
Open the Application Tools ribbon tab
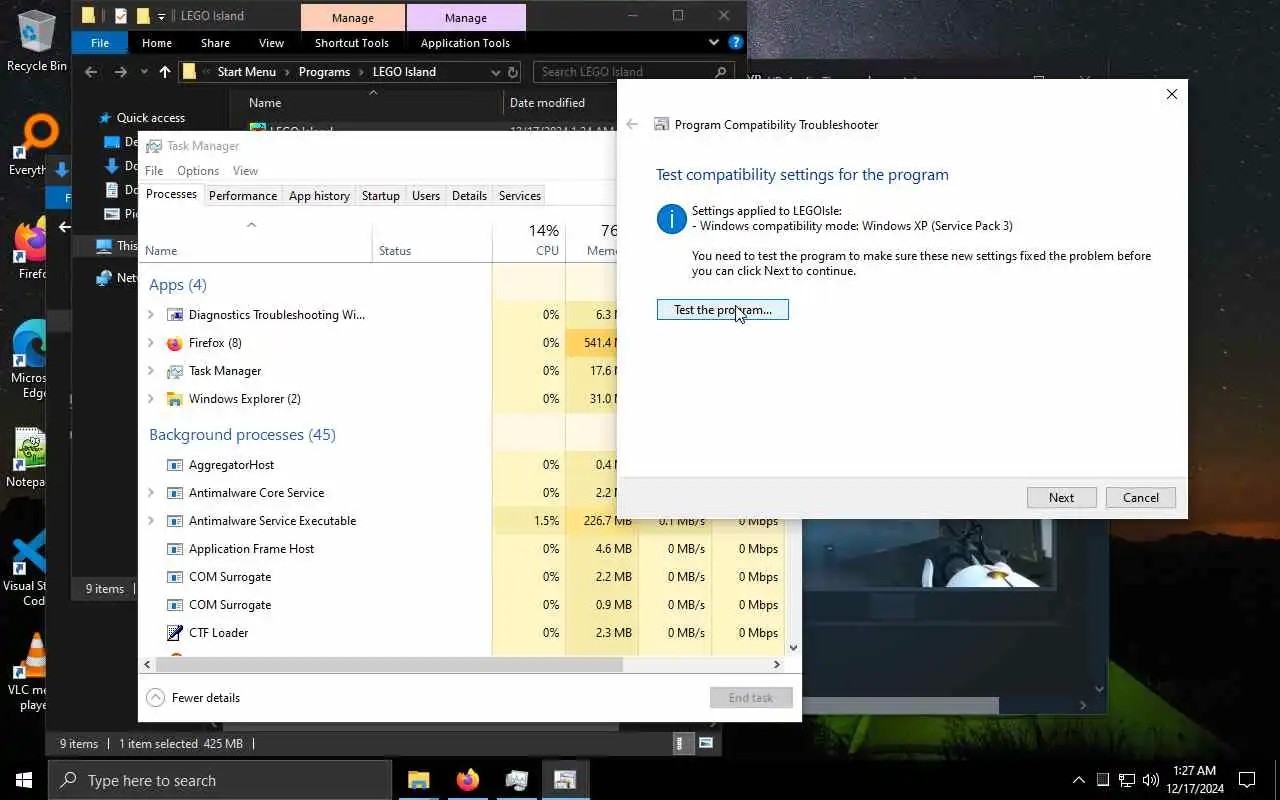pyautogui.click(x=465, y=43)
